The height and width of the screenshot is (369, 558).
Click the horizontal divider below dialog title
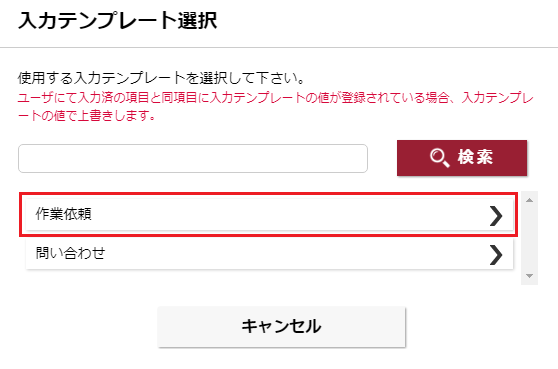click(x=279, y=47)
